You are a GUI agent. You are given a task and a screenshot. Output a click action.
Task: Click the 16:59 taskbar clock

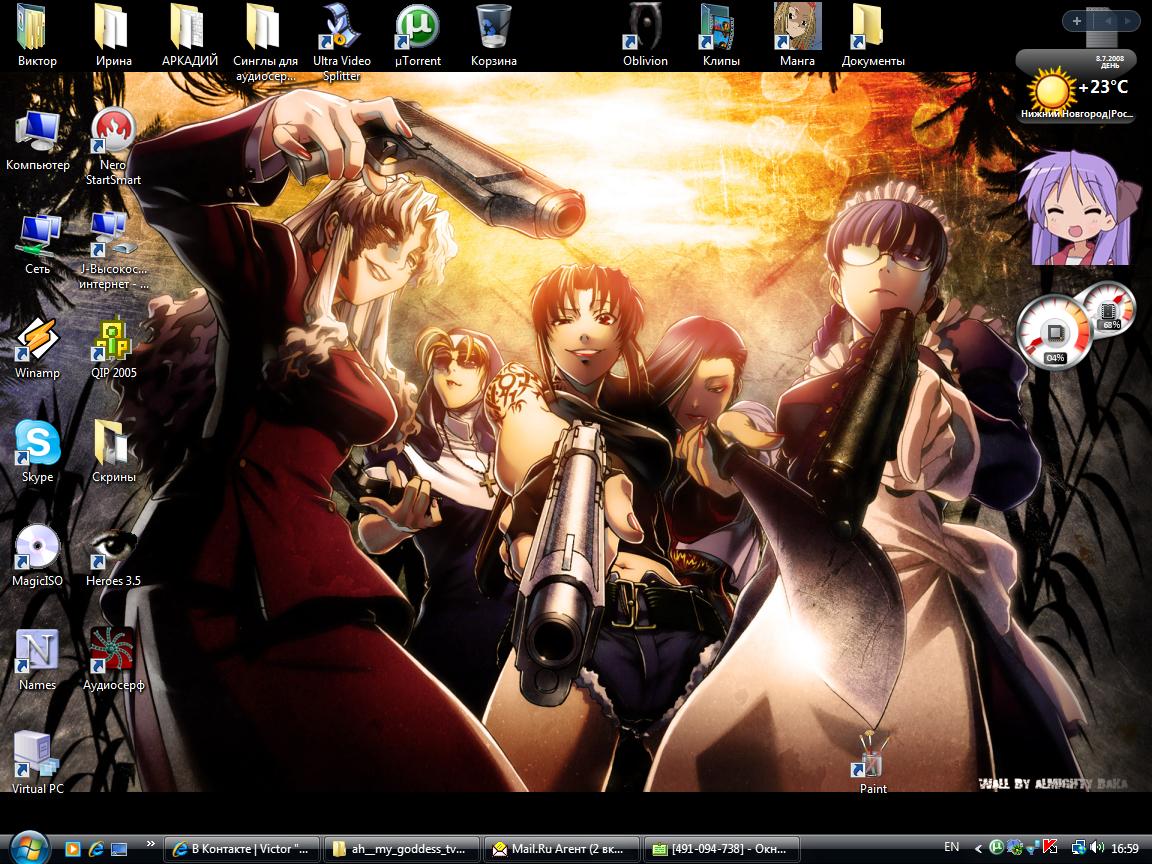(1125, 848)
